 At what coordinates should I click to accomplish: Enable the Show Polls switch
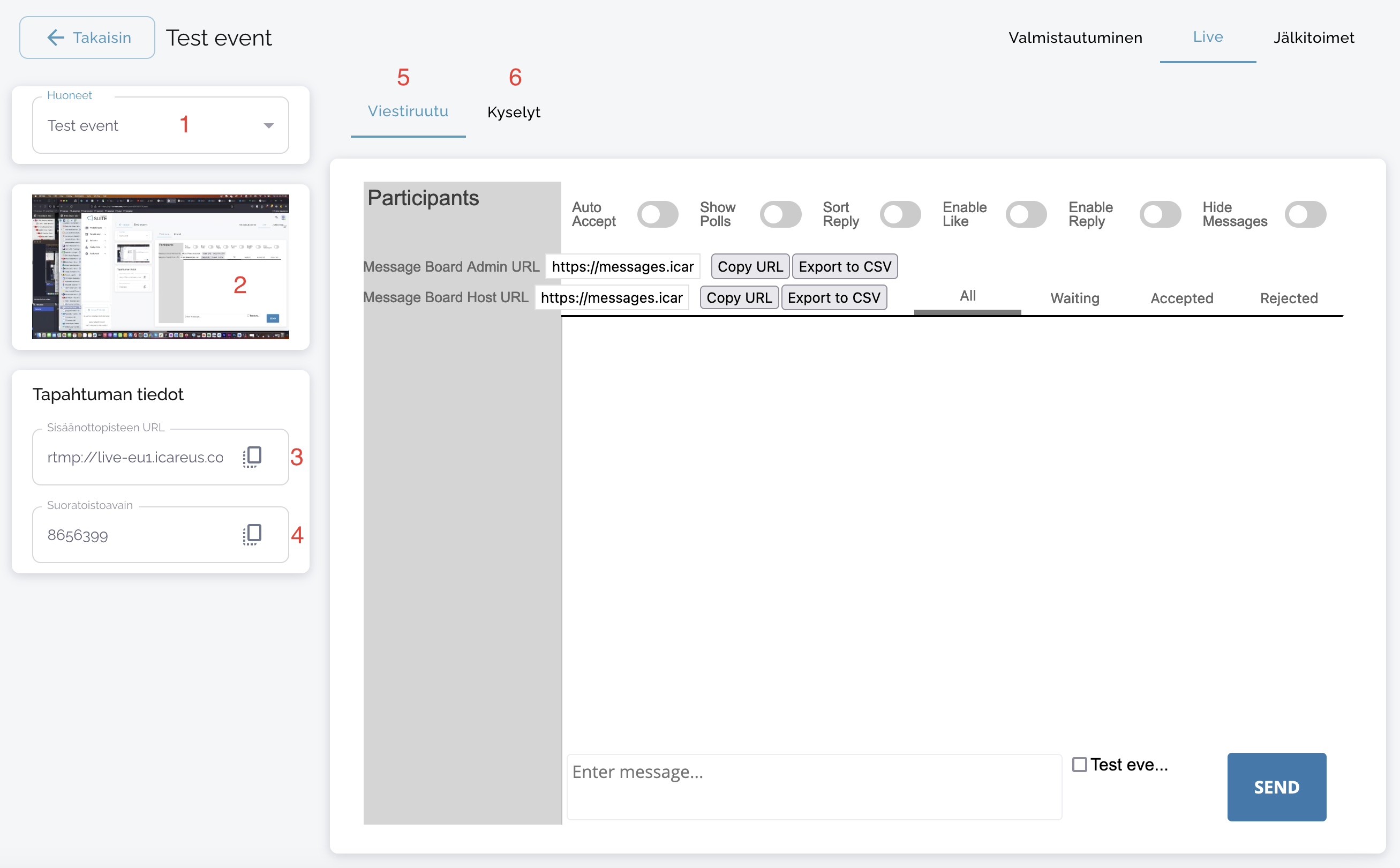pyautogui.click(x=780, y=215)
